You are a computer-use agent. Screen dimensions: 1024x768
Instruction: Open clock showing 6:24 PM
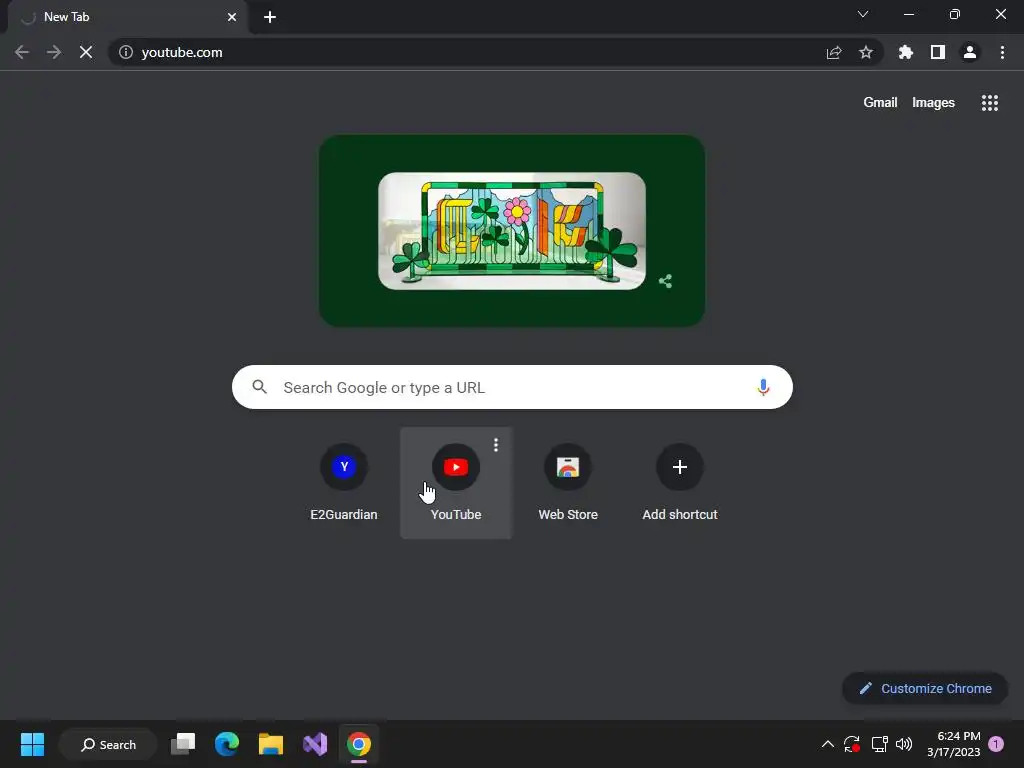click(x=953, y=744)
